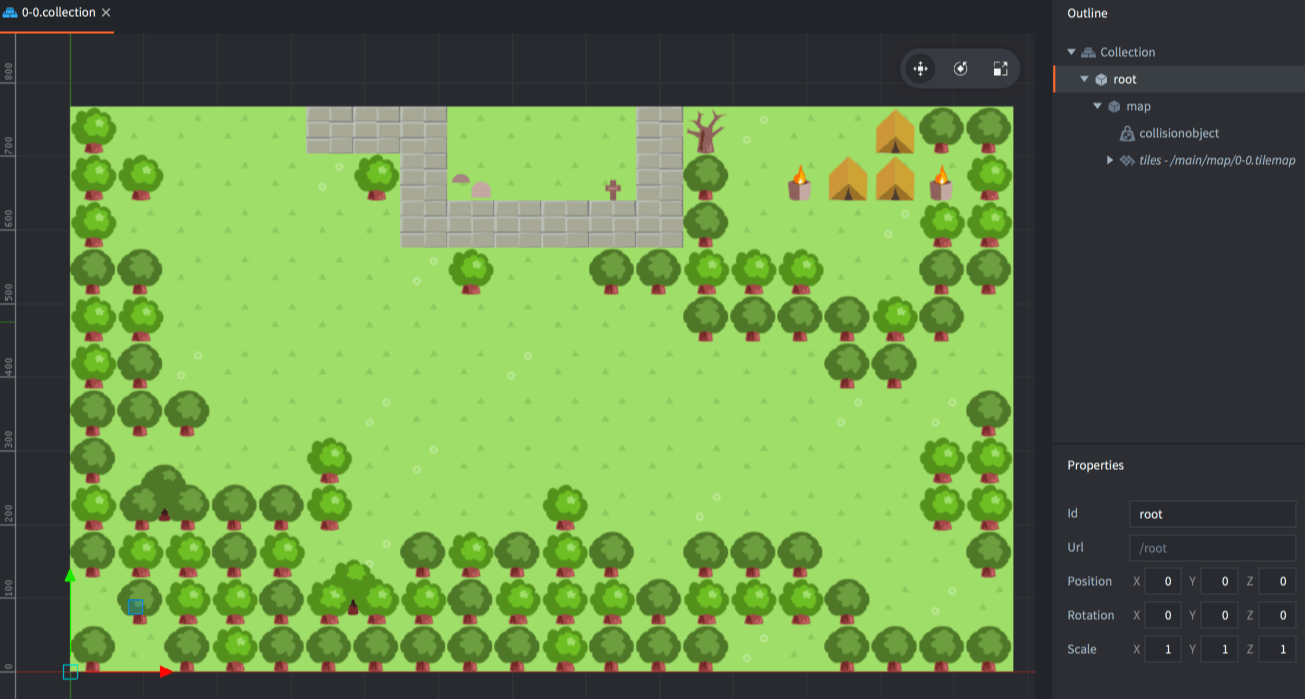Select the Rotate tool in viewport toolbar
1305x699 pixels.
coord(960,69)
